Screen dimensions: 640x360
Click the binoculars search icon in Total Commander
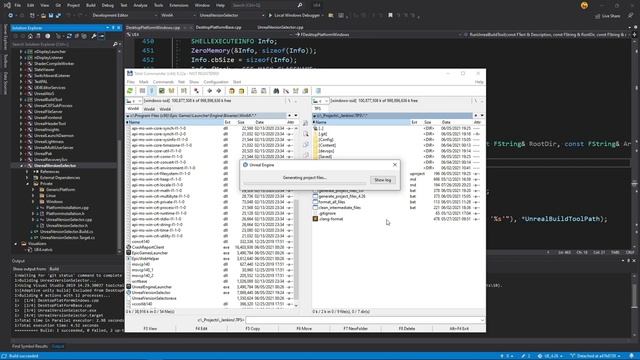click(276, 91)
